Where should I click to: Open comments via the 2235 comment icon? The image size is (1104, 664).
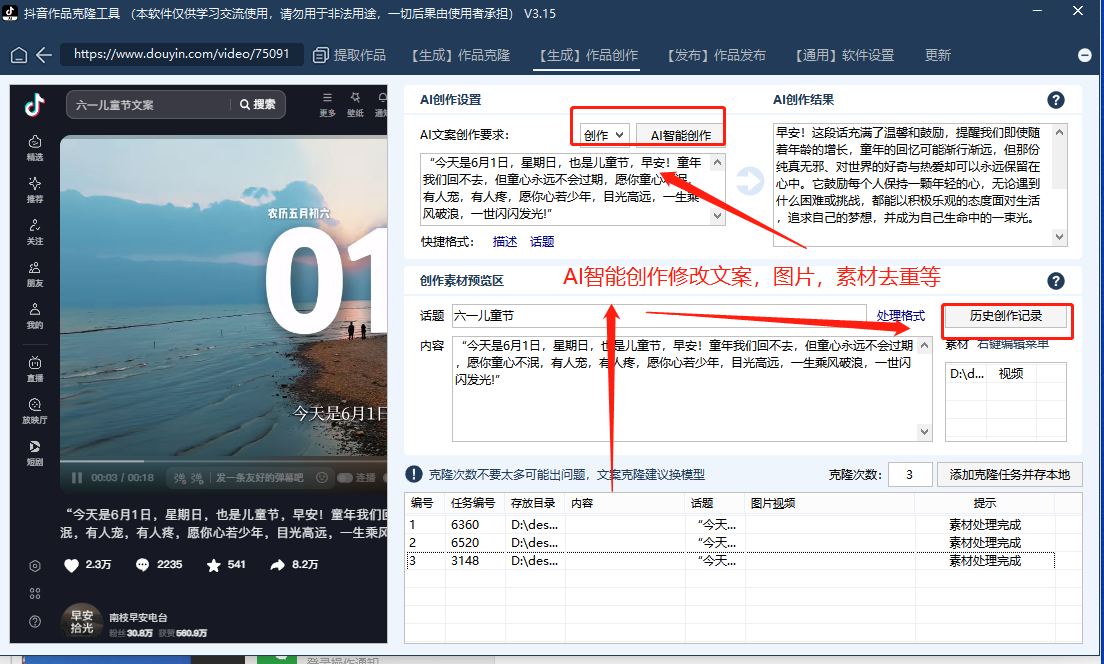pyautogui.click(x=142, y=564)
